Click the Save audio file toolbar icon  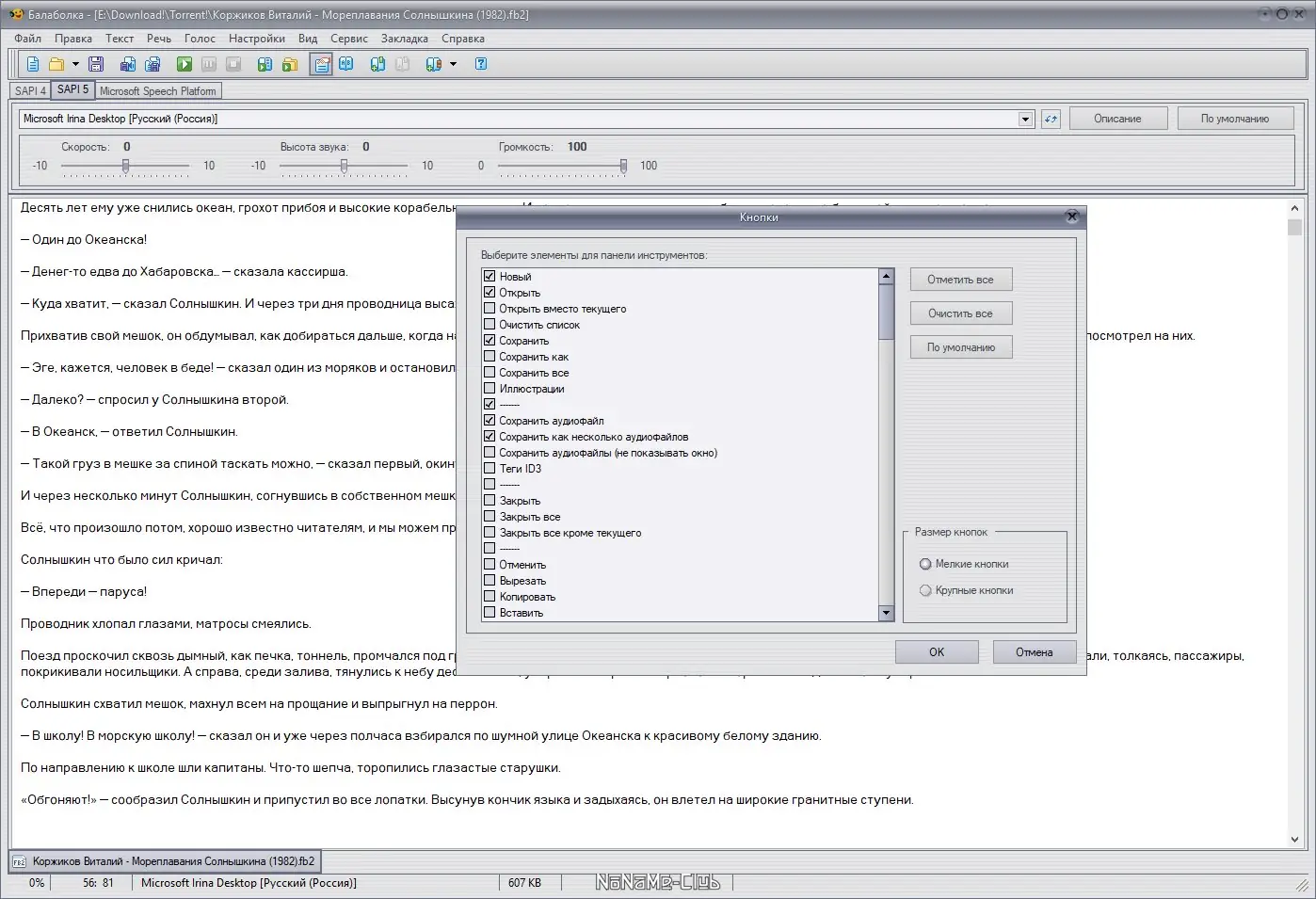click(128, 64)
